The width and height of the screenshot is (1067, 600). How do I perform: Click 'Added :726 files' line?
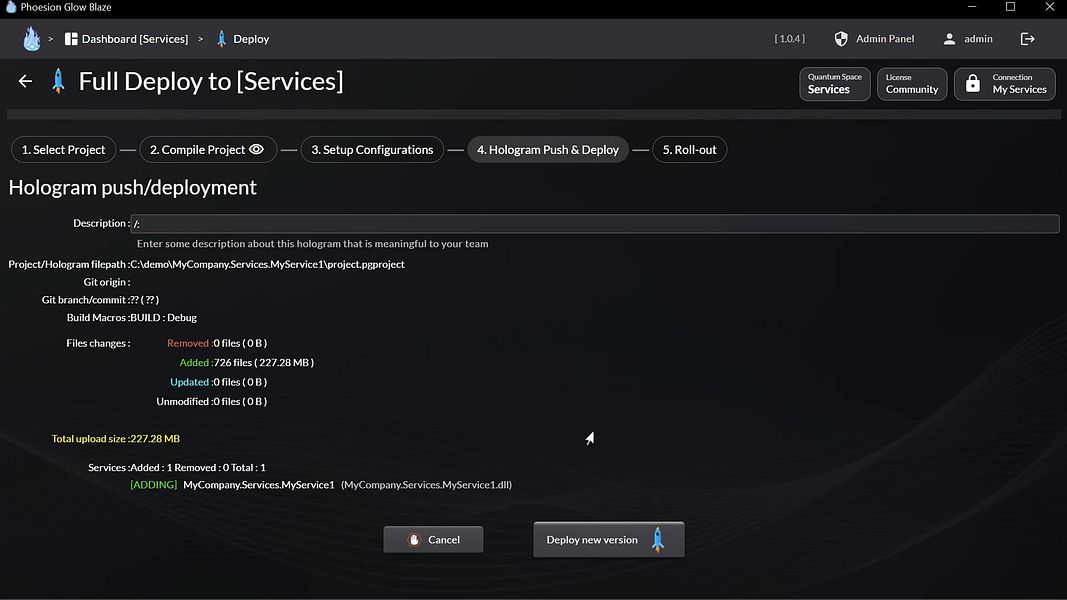tap(246, 363)
